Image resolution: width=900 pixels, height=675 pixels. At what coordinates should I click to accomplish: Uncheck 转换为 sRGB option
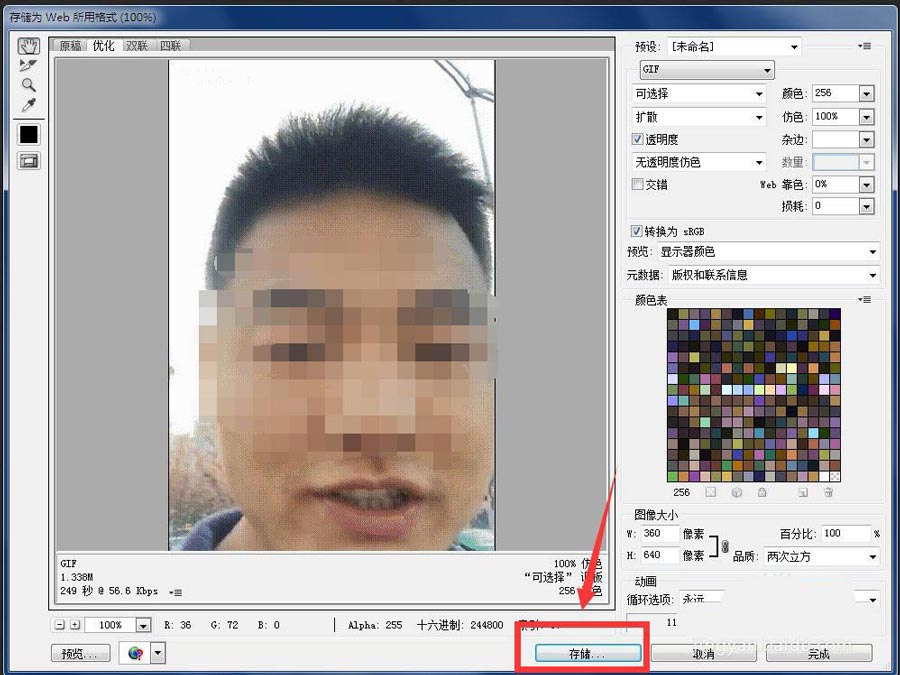coord(637,231)
